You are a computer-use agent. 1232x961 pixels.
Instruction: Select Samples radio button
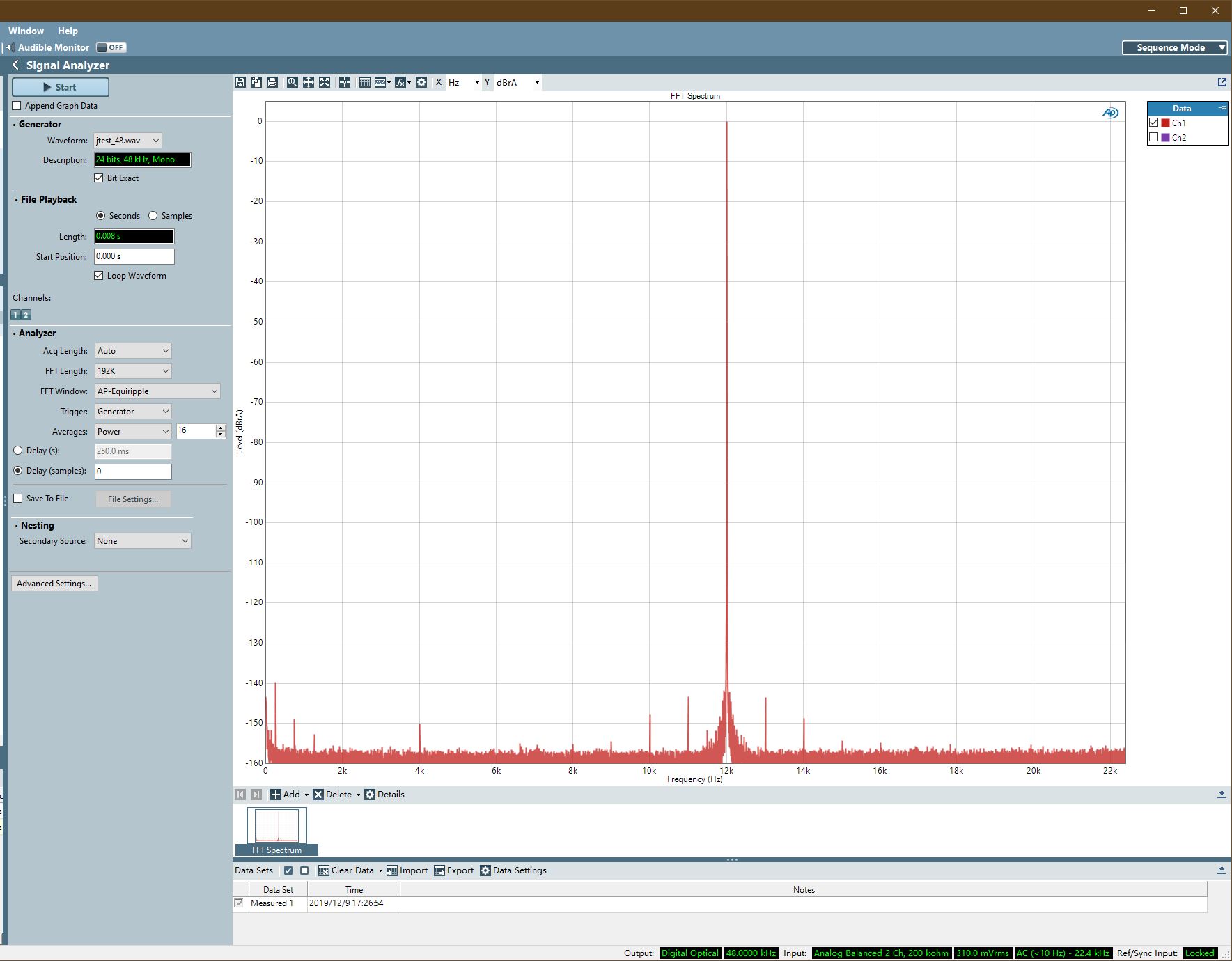tap(153, 216)
